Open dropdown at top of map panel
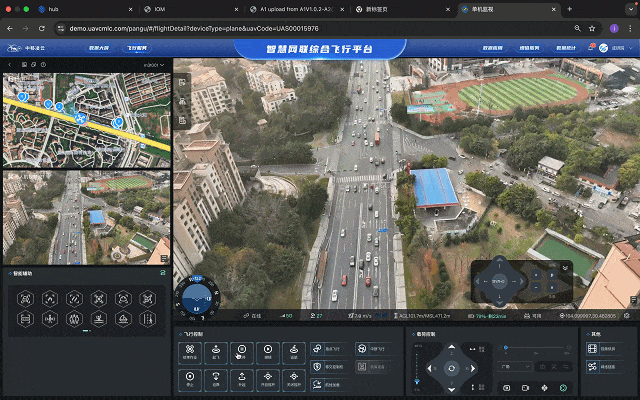 [153, 65]
